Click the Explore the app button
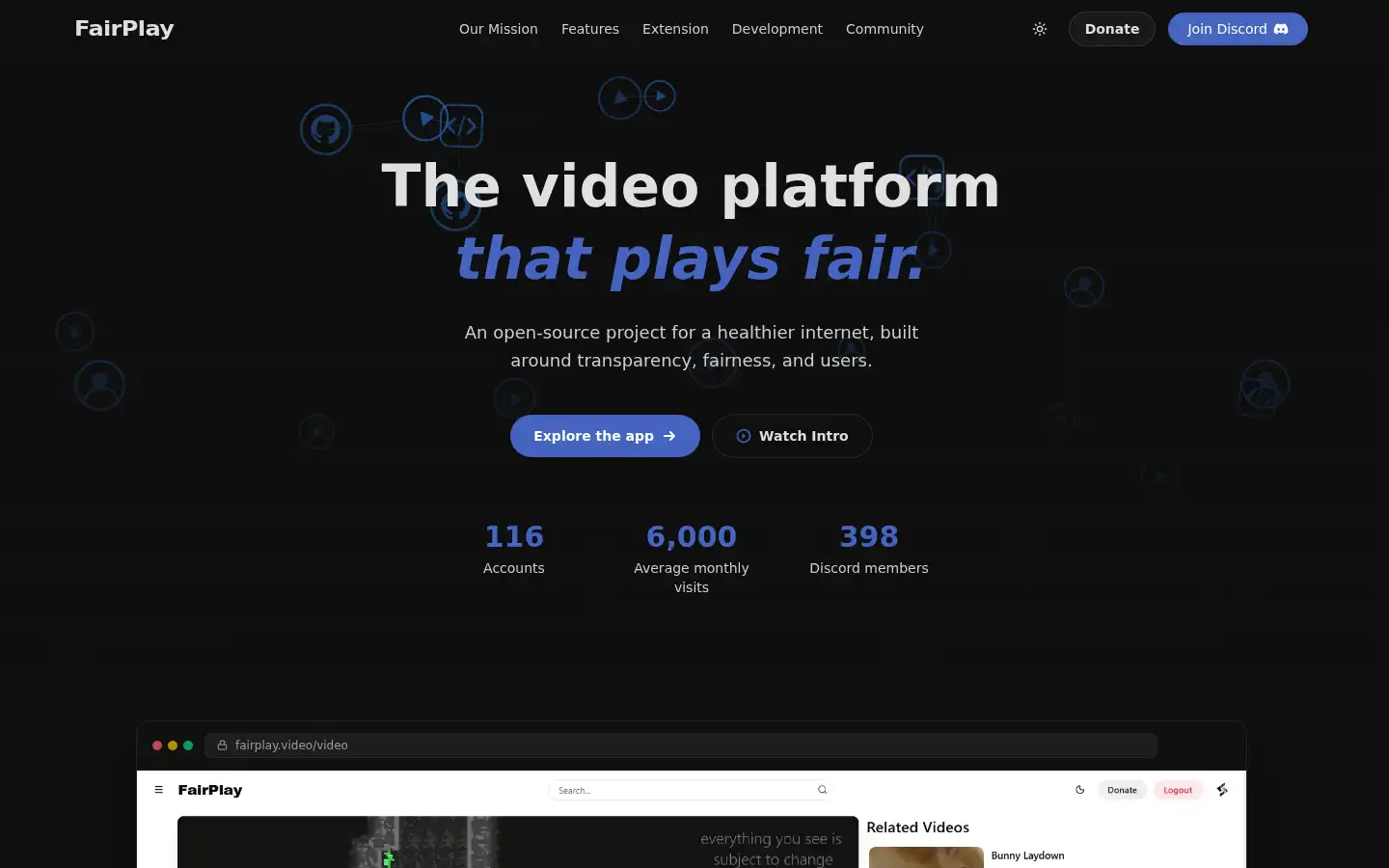Image resolution: width=1389 pixels, height=868 pixels. point(605,436)
